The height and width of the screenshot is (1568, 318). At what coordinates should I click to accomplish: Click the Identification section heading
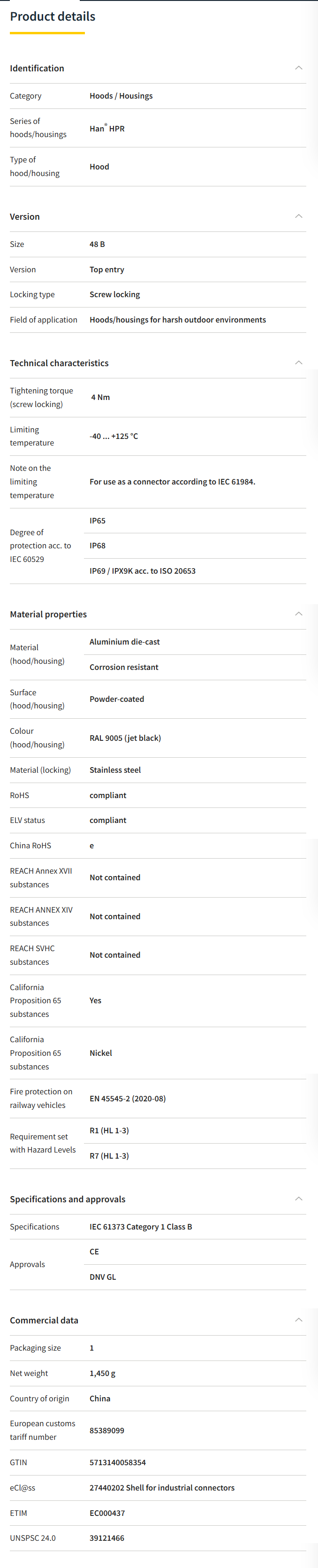[x=37, y=68]
